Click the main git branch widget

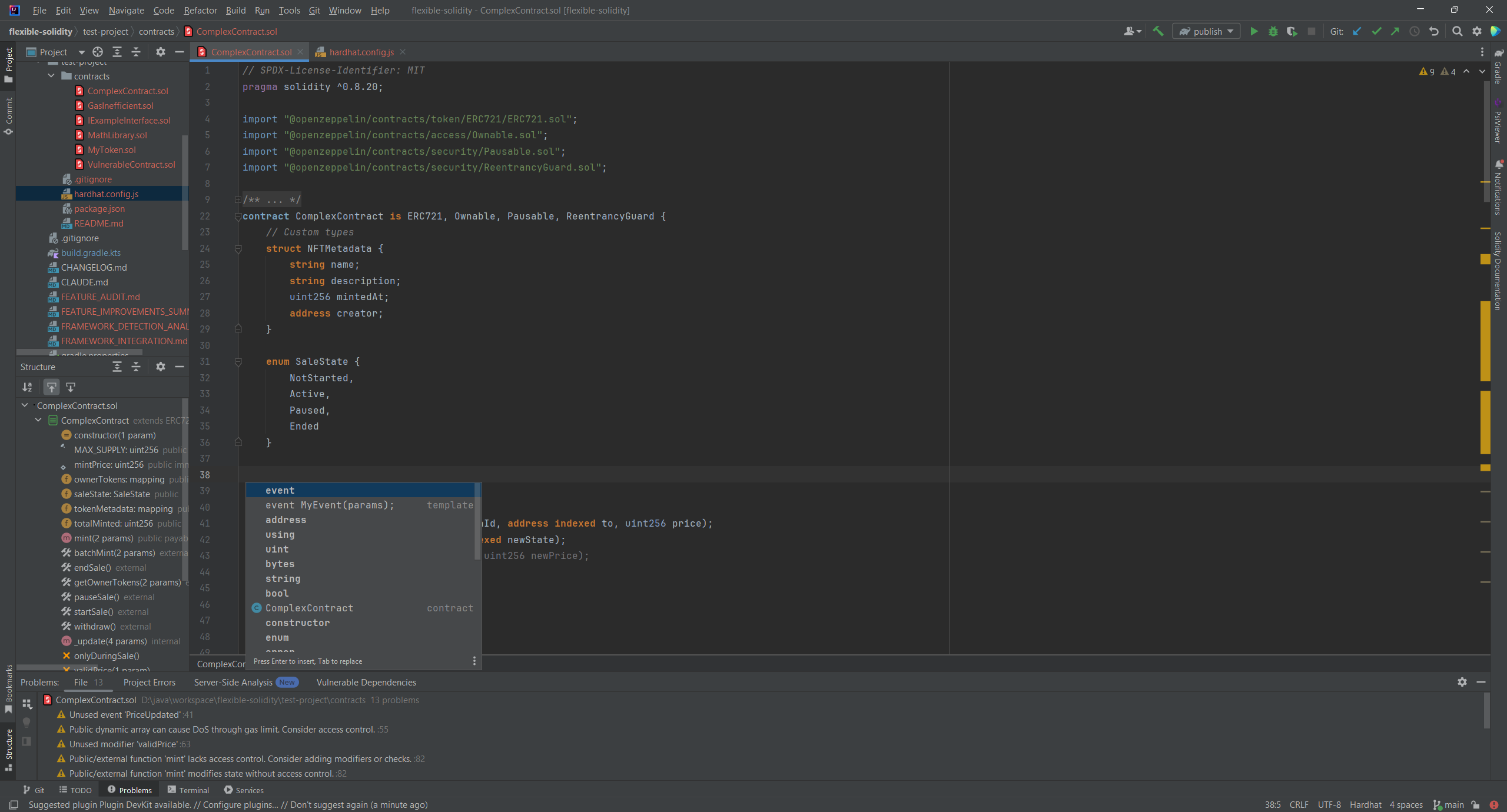click(x=1449, y=805)
